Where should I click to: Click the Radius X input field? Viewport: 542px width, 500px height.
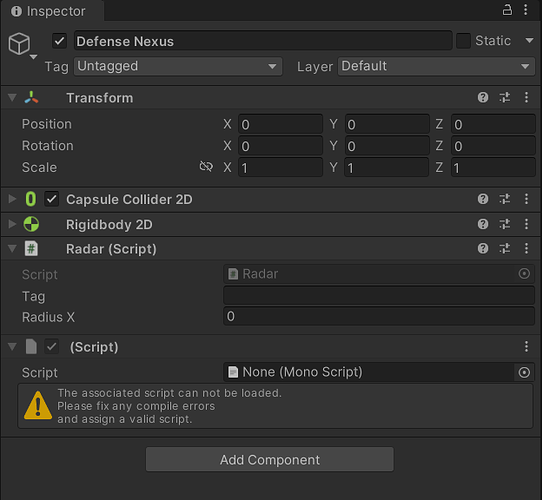379,316
